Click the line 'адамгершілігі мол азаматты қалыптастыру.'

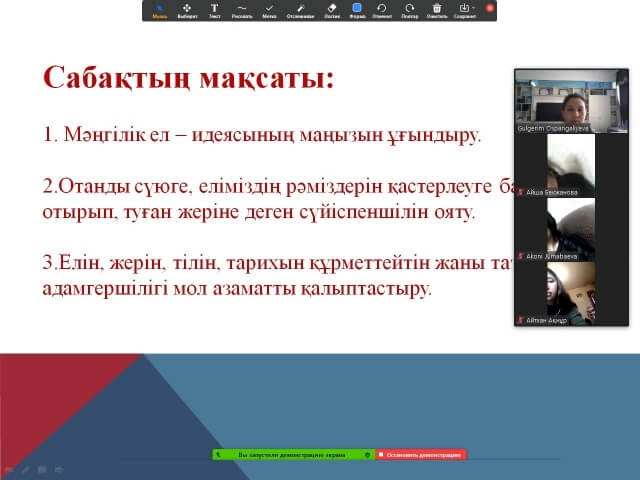click(x=237, y=289)
